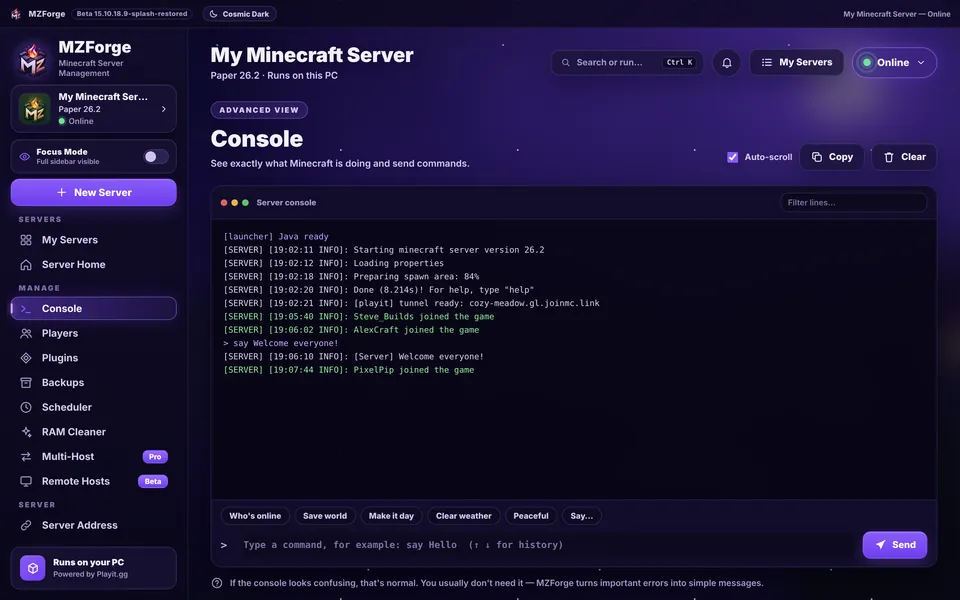Click the small MZForge icon in title bar
This screenshot has height=600, width=960.
point(16,13)
